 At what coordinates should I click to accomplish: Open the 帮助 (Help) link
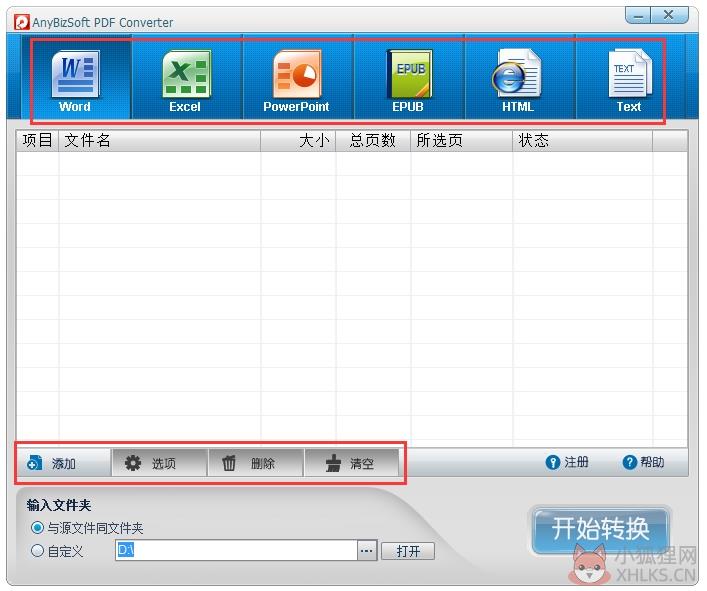tap(643, 462)
